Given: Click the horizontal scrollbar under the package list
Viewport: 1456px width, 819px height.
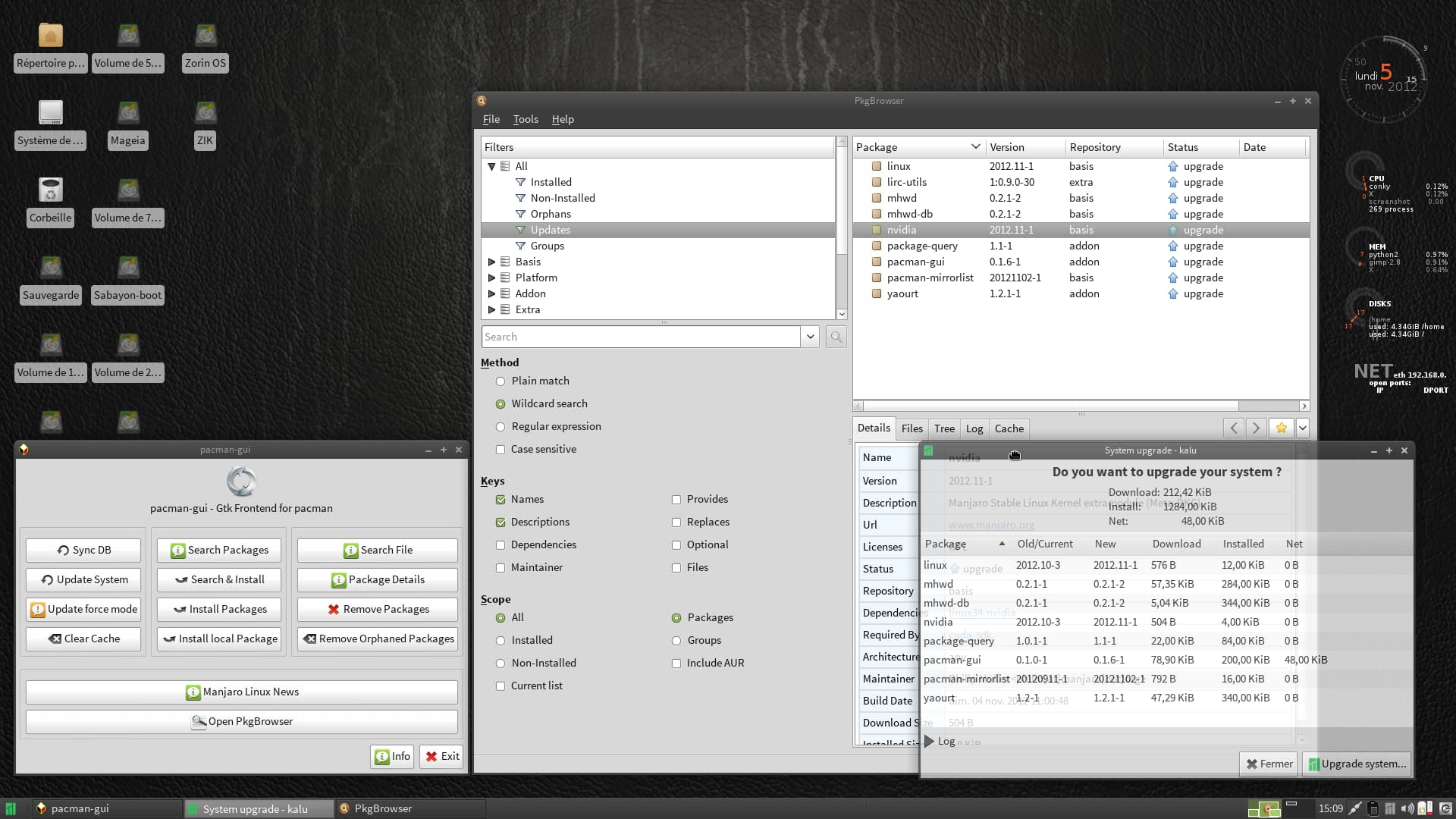Looking at the screenshot, I should [1050, 406].
